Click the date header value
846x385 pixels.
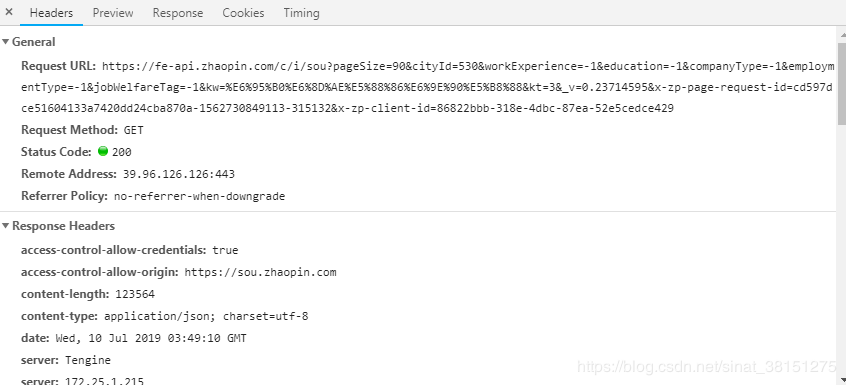[x=151, y=338]
